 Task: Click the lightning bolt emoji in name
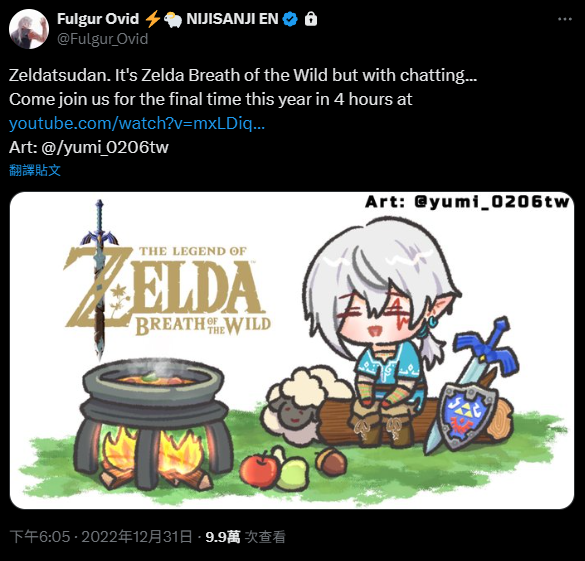point(152,19)
